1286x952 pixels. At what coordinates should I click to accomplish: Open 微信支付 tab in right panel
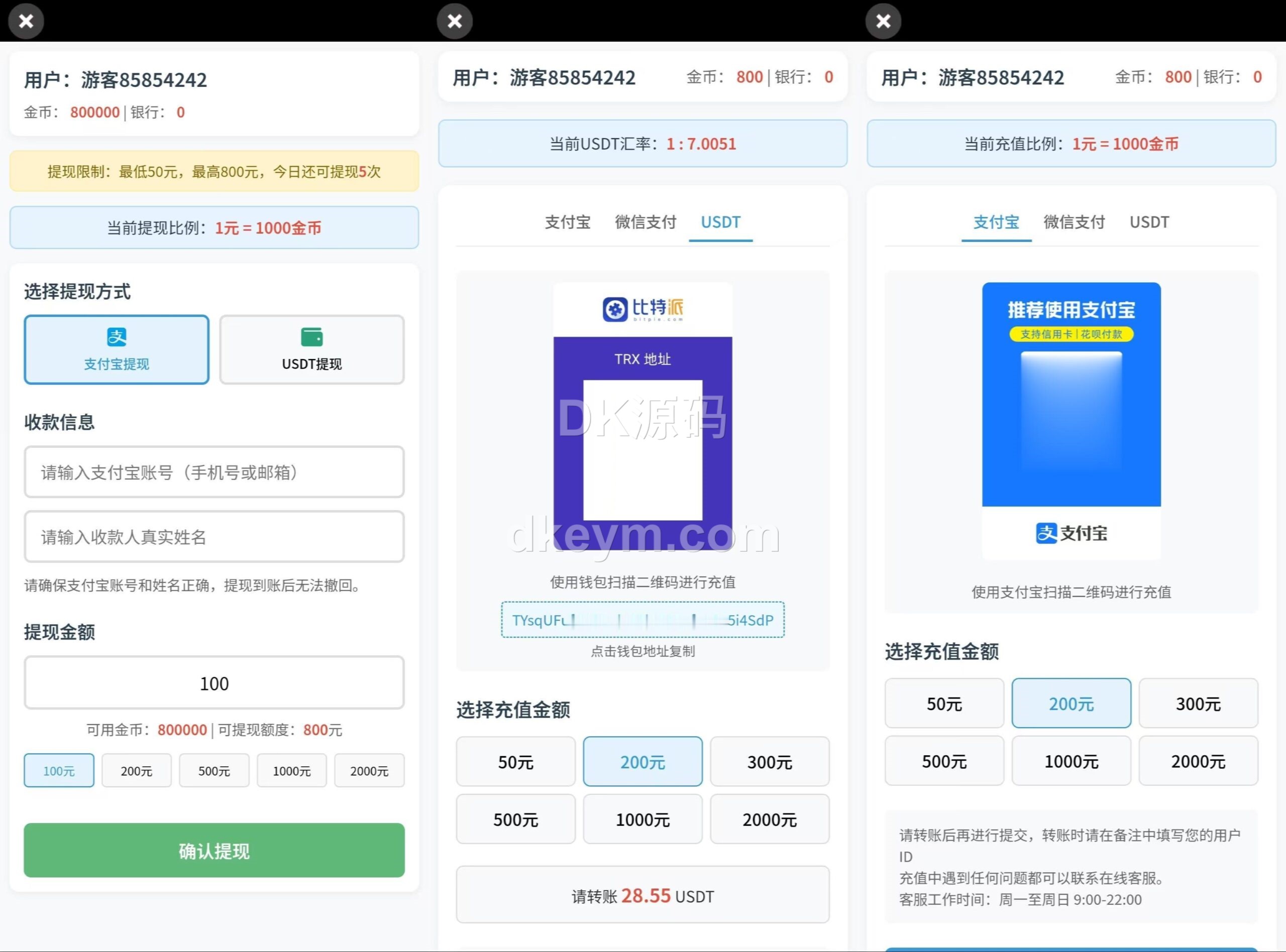click(1074, 222)
